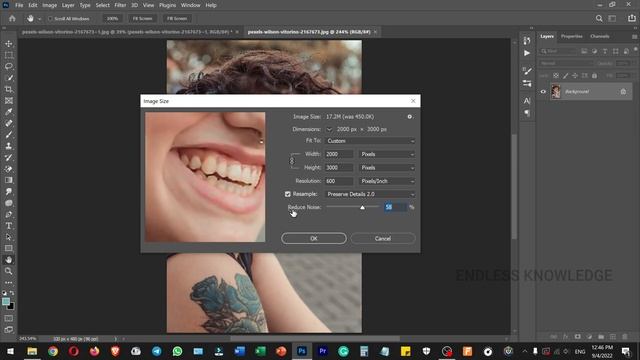Click the Fit Screen button

(142, 18)
